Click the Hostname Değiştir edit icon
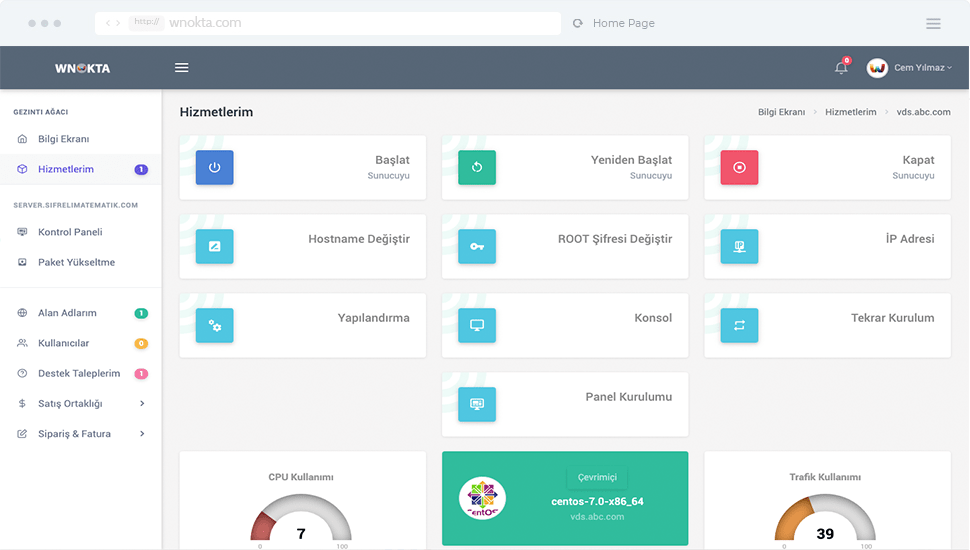This screenshot has height=550, width=970. pos(214,246)
